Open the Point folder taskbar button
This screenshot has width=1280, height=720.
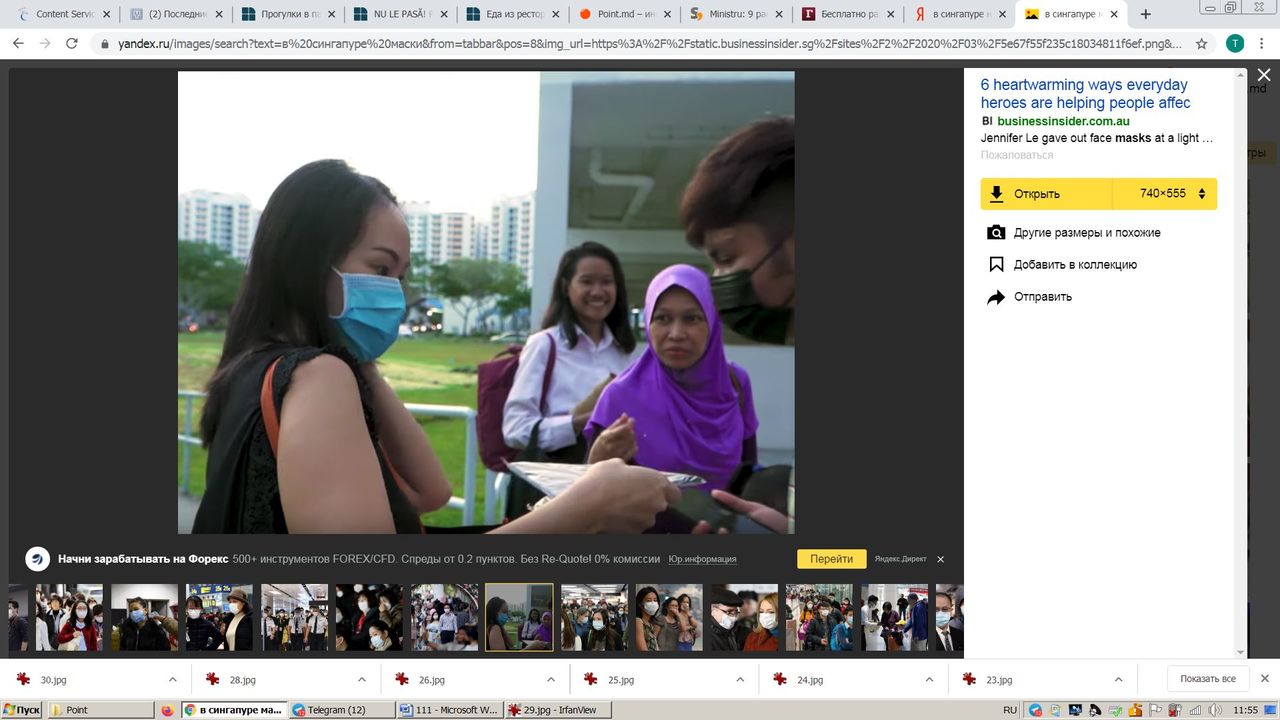[101, 710]
